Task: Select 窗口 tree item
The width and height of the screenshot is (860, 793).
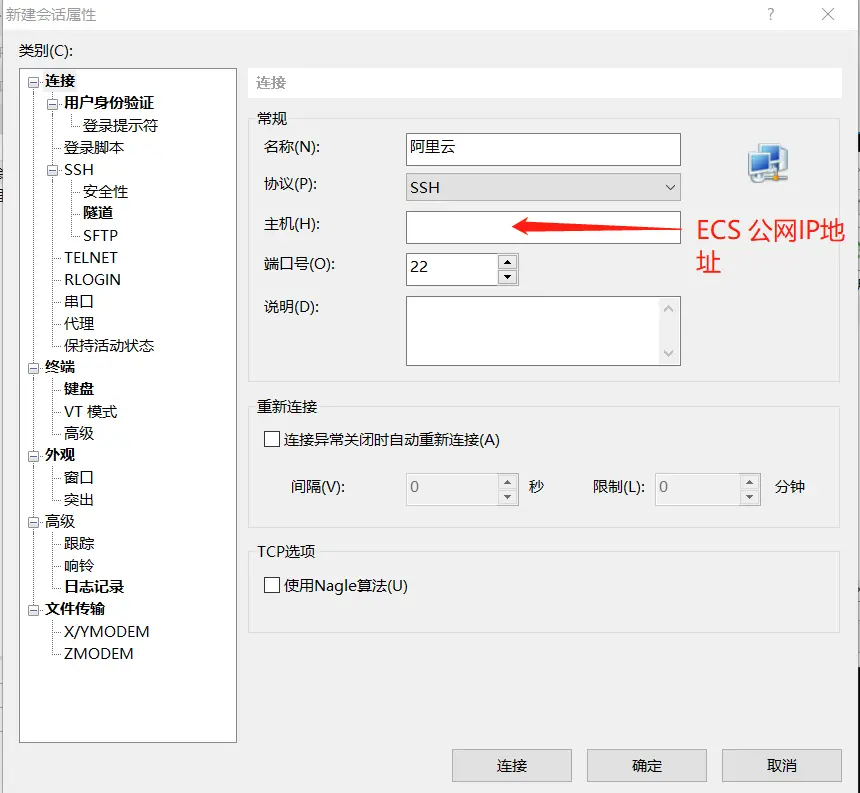Action: (78, 478)
